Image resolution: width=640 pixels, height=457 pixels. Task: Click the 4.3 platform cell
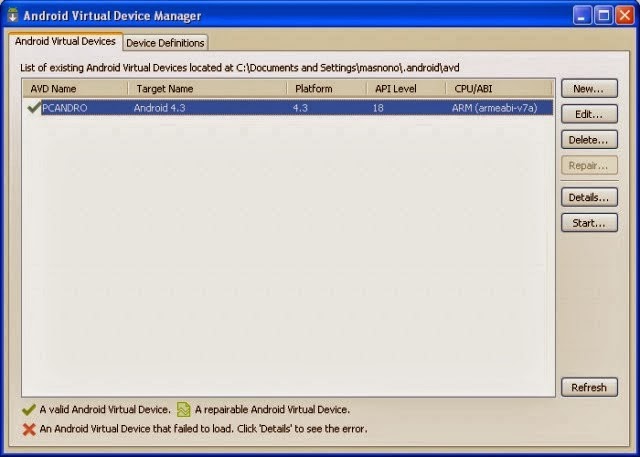point(300,108)
